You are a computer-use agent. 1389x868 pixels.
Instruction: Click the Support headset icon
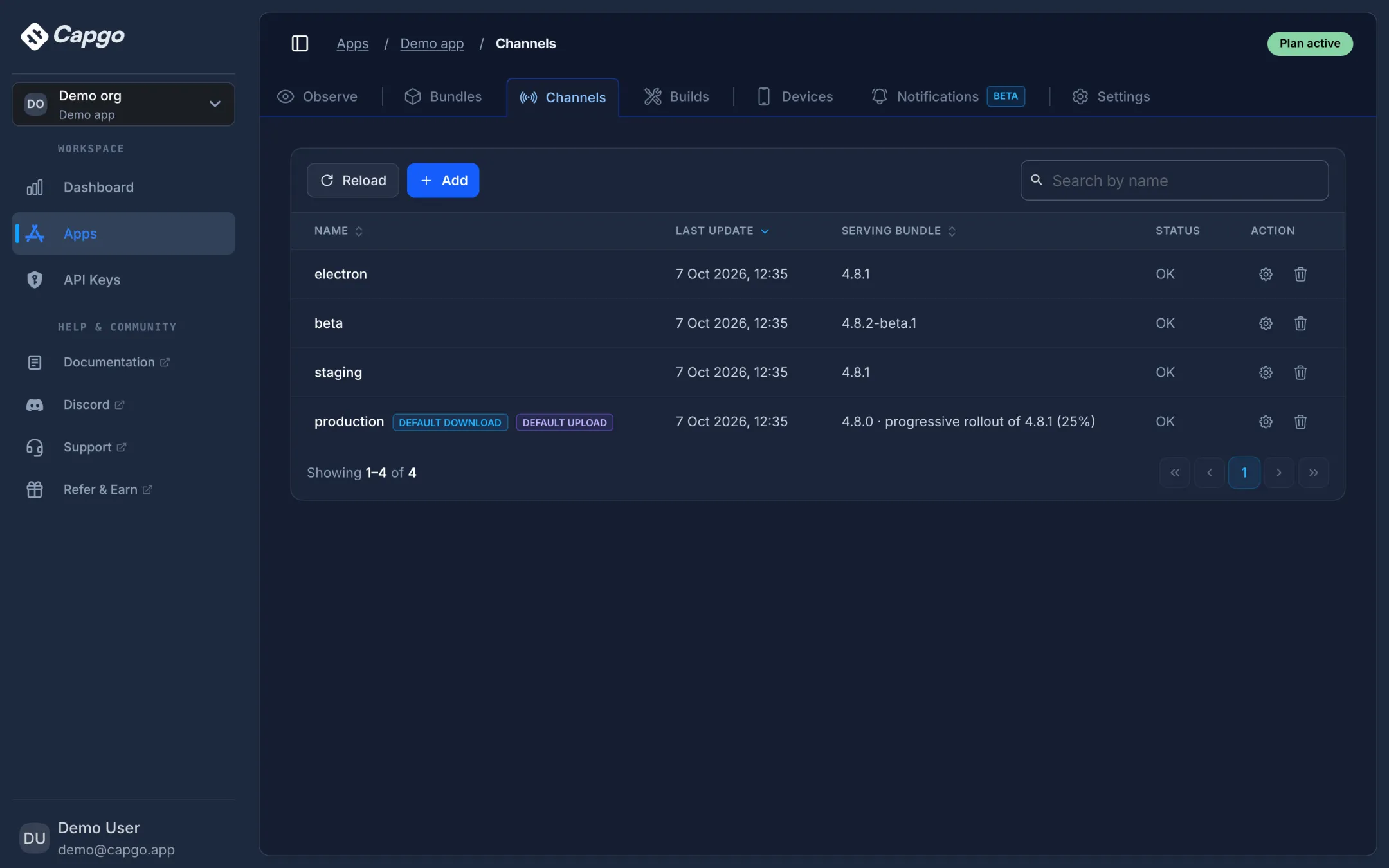coord(35,448)
